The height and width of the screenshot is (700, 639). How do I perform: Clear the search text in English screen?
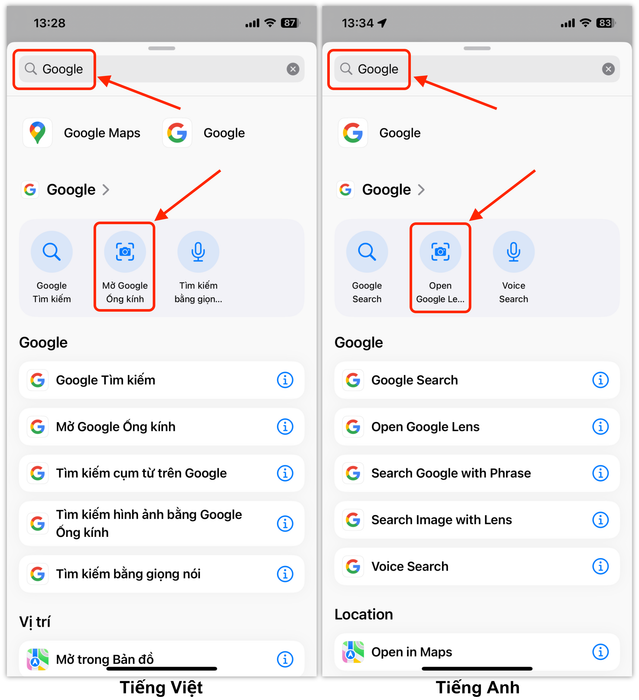[x=608, y=69]
